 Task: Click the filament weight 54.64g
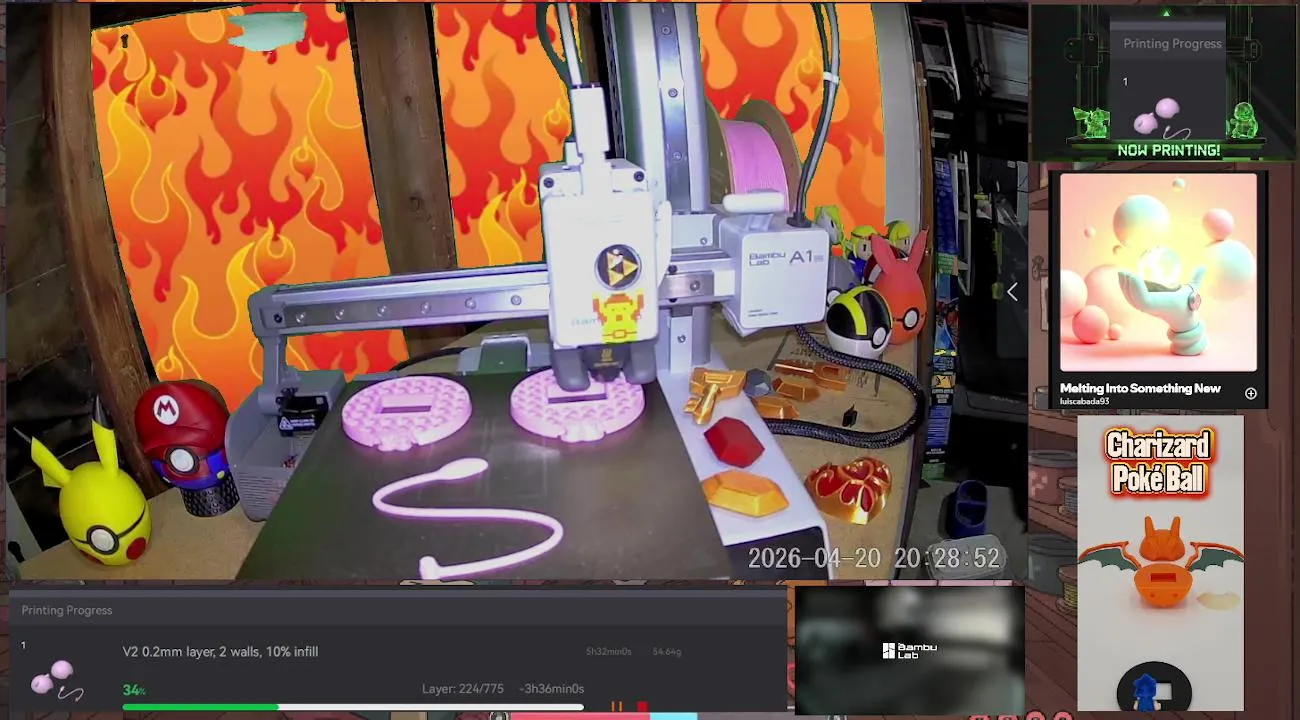(666, 652)
